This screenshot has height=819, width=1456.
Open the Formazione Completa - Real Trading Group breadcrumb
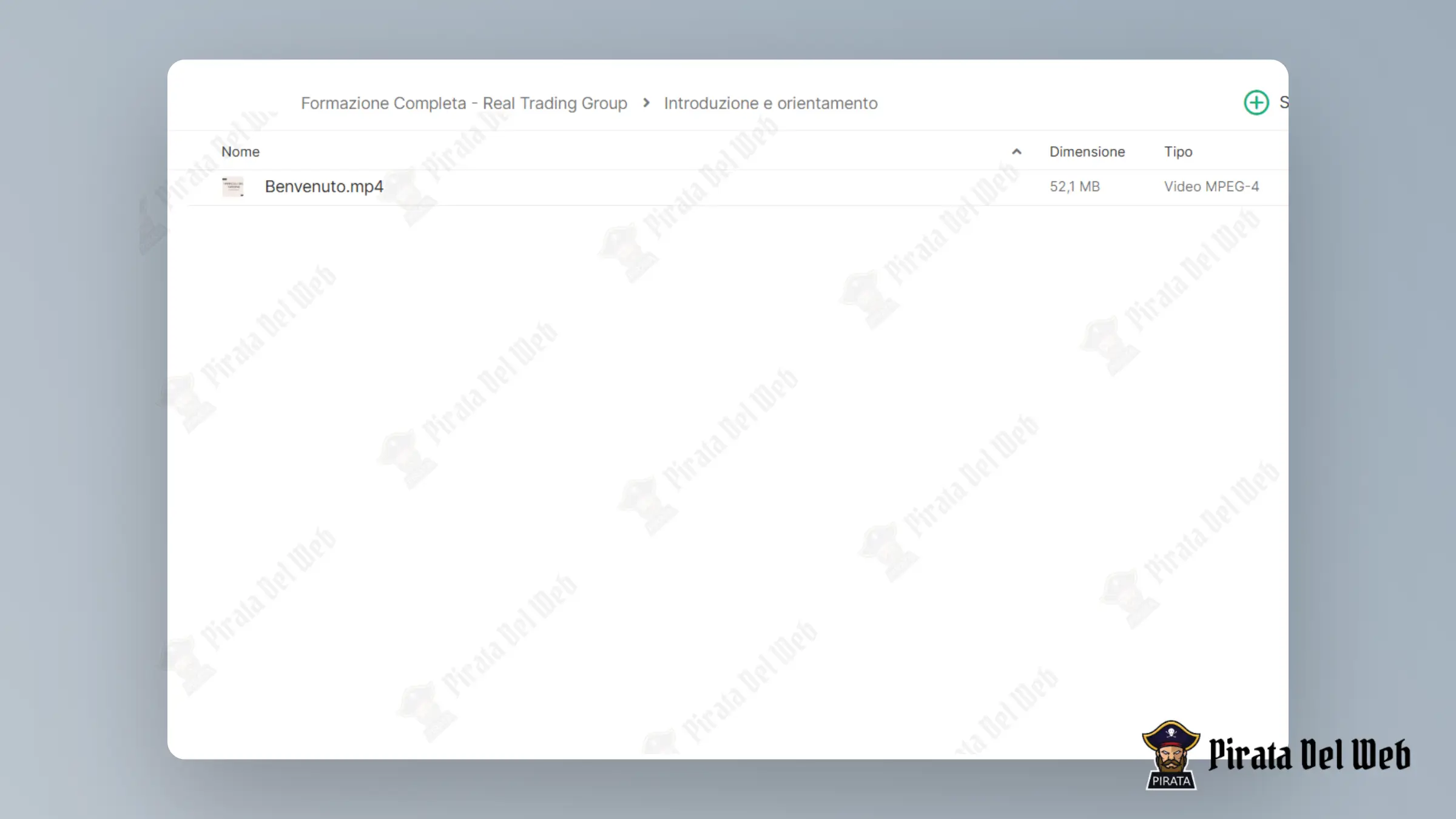[464, 103]
